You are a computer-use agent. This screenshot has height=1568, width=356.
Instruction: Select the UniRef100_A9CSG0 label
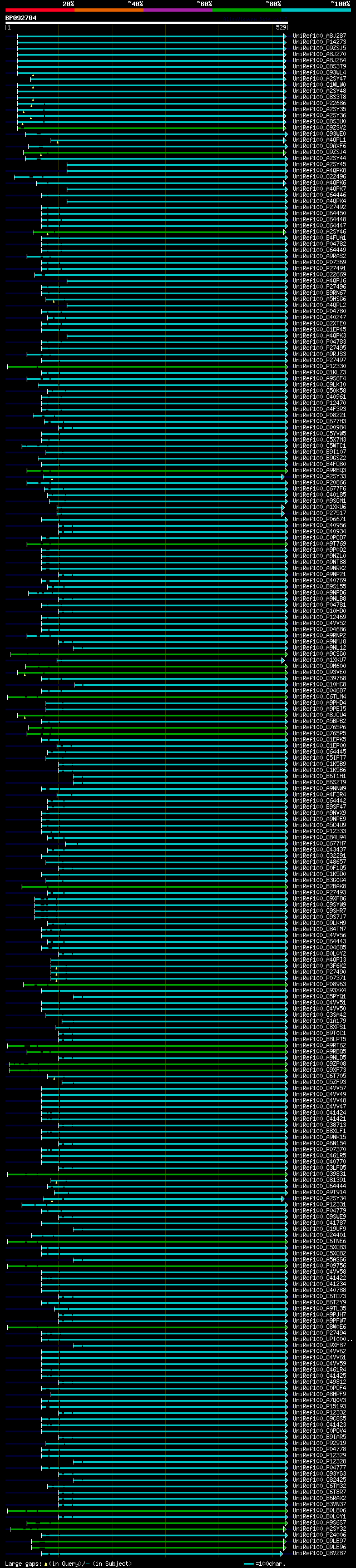[x=319, y=654]
